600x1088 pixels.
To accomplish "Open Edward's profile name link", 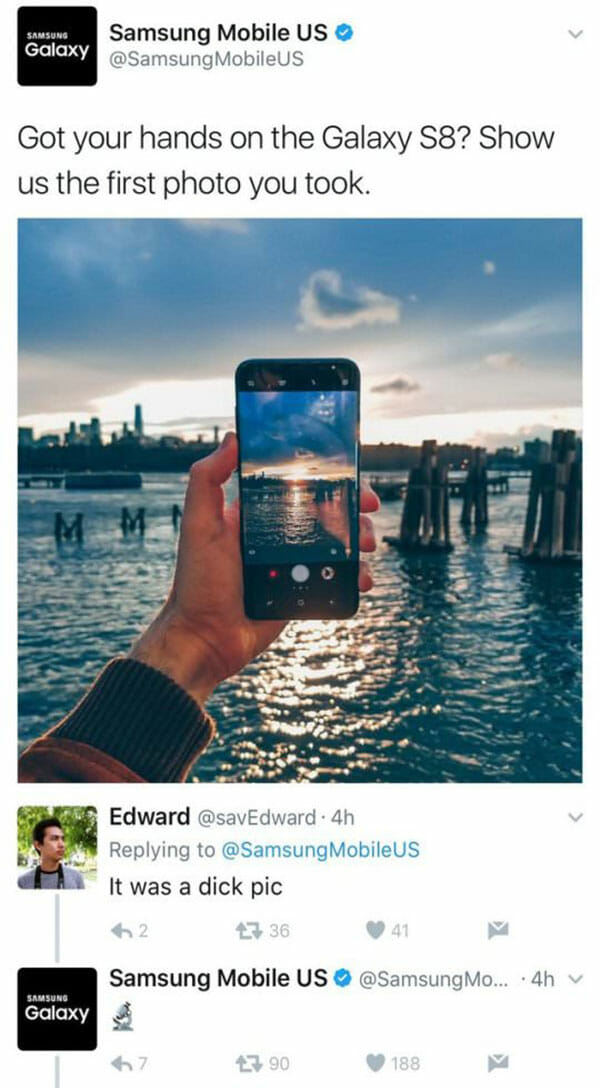I will tap(149, 817).
